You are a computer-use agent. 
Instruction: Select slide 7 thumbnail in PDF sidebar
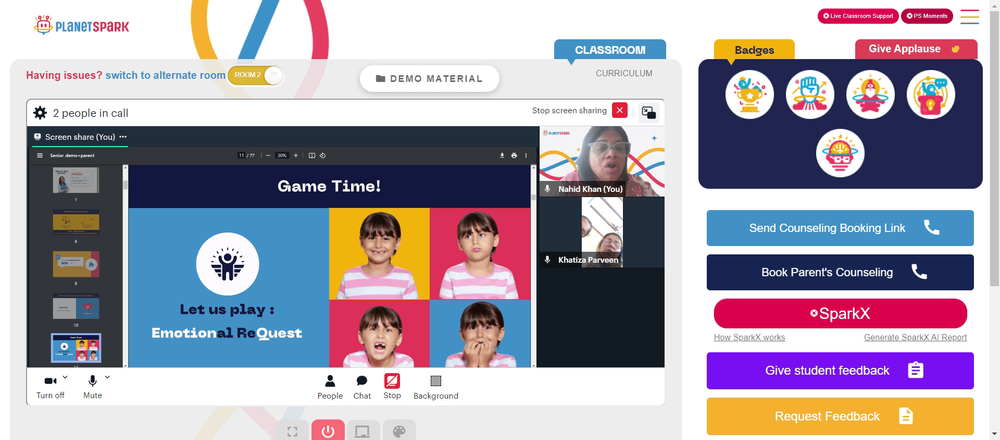(76, 180)
